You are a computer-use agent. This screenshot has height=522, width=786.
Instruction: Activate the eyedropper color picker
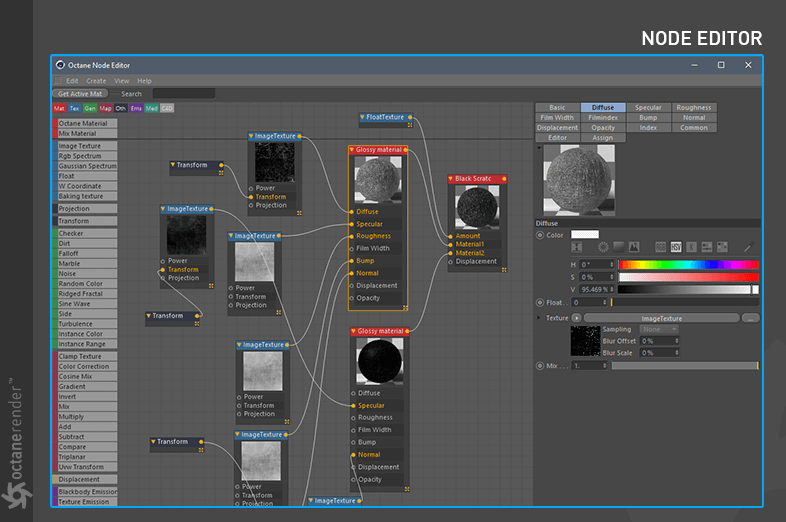748,247
